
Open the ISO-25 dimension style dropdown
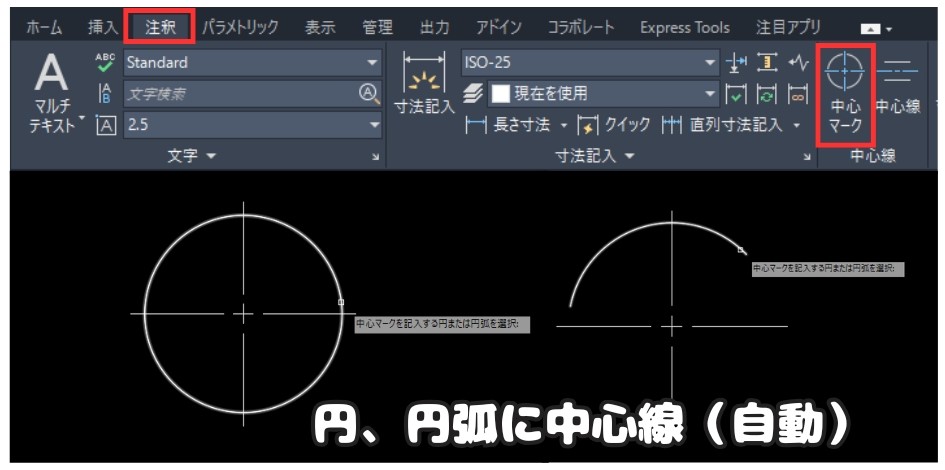pyautogui.click(x=590, y=63)
